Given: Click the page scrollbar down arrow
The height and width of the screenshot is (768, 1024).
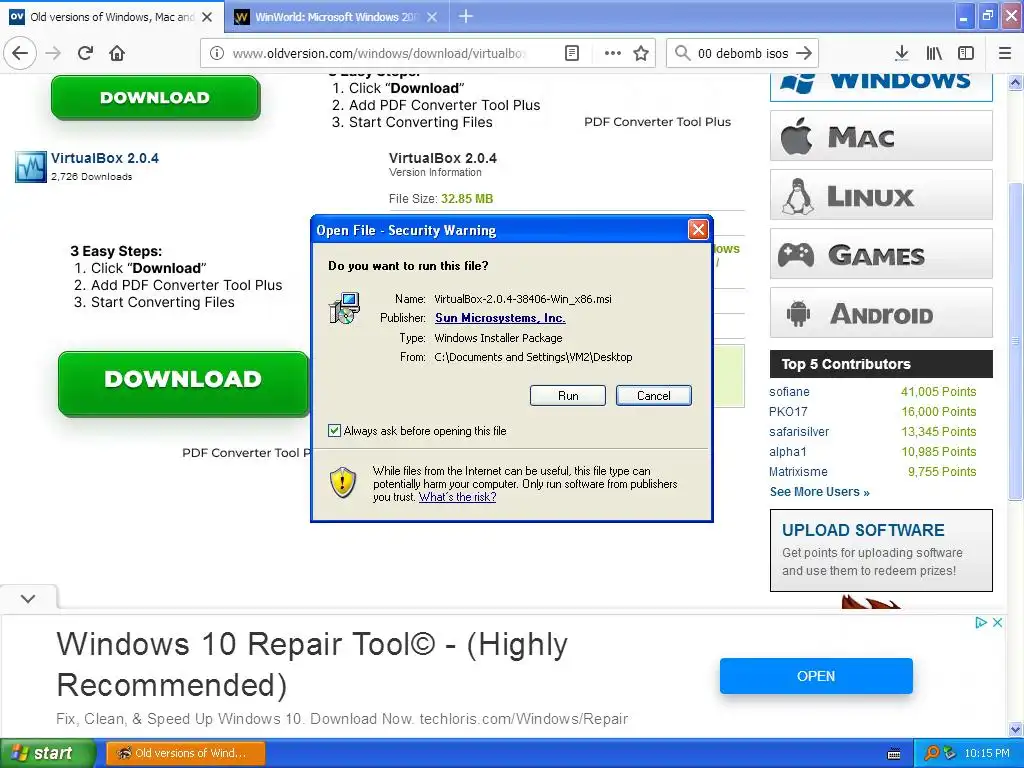Looking at the screenshot, I should [x=1016, y=729].
